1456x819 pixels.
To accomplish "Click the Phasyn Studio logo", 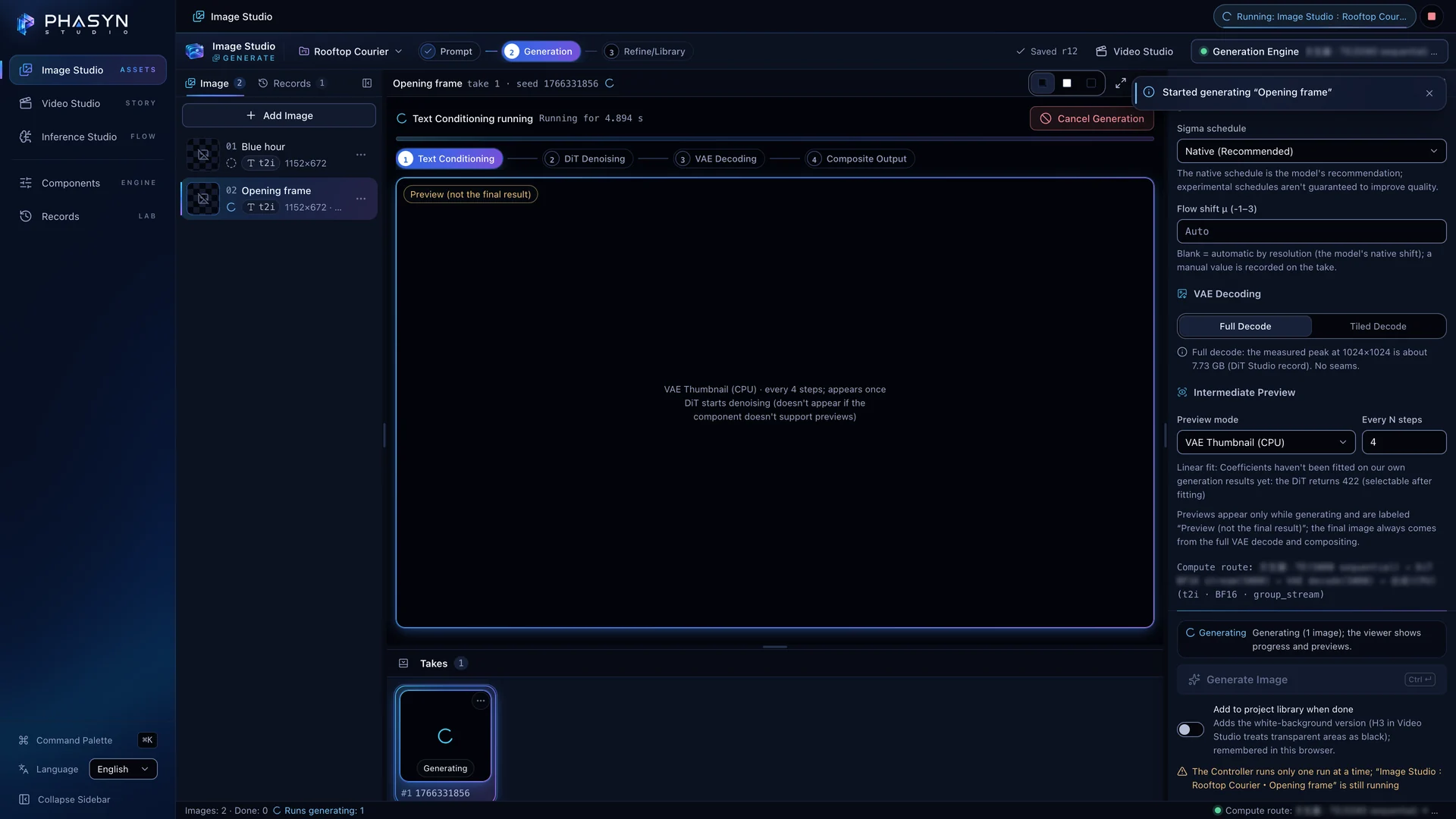I will (73, 24).
